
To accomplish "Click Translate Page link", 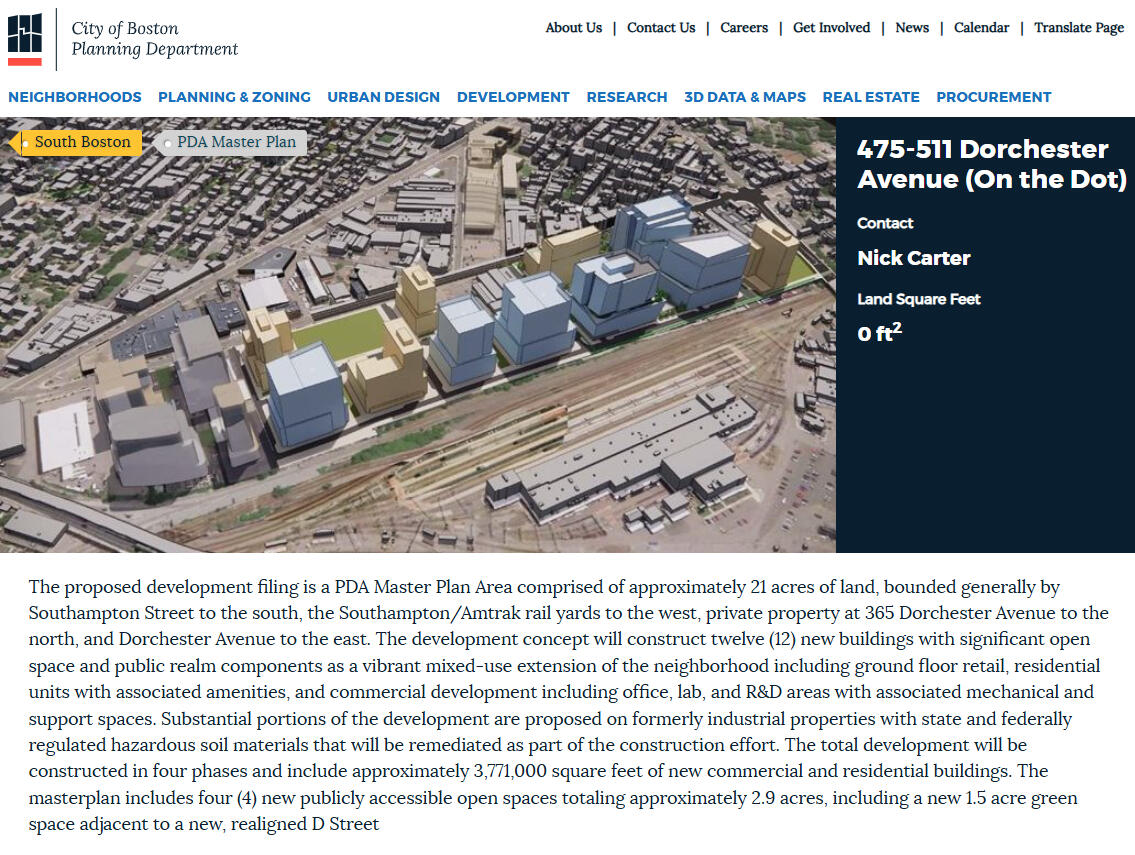I will (x=1078, y=28).
